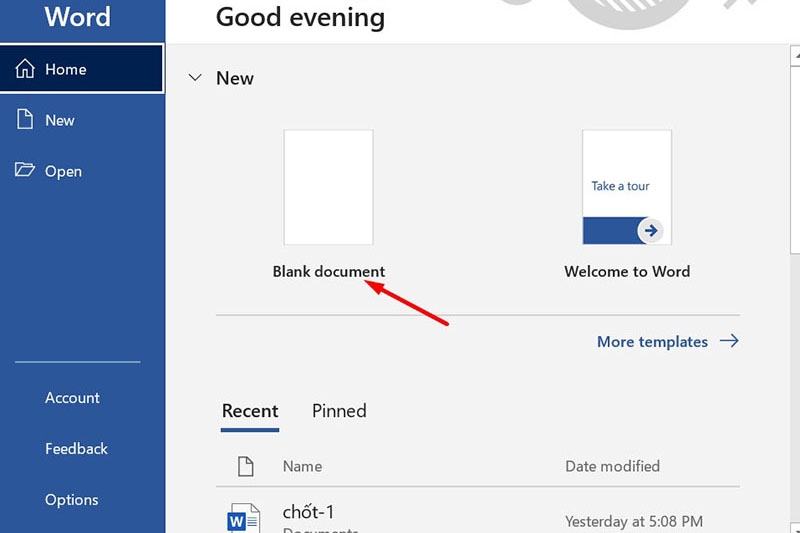Collapse the New section chevron
The width and height of the screenshot is (800, 533).
coord(195,78)
